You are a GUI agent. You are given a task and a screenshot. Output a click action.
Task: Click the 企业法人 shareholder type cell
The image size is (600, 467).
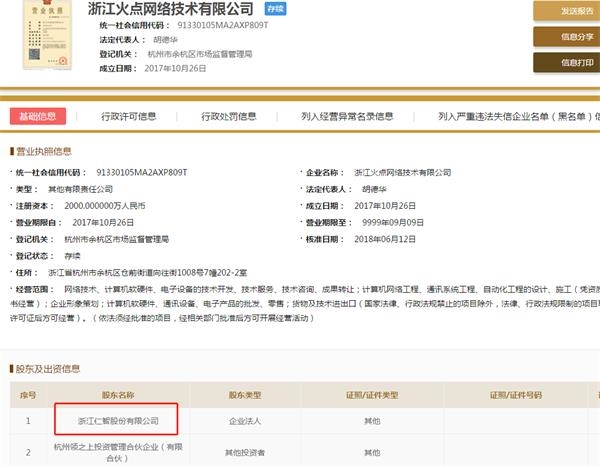245,421
